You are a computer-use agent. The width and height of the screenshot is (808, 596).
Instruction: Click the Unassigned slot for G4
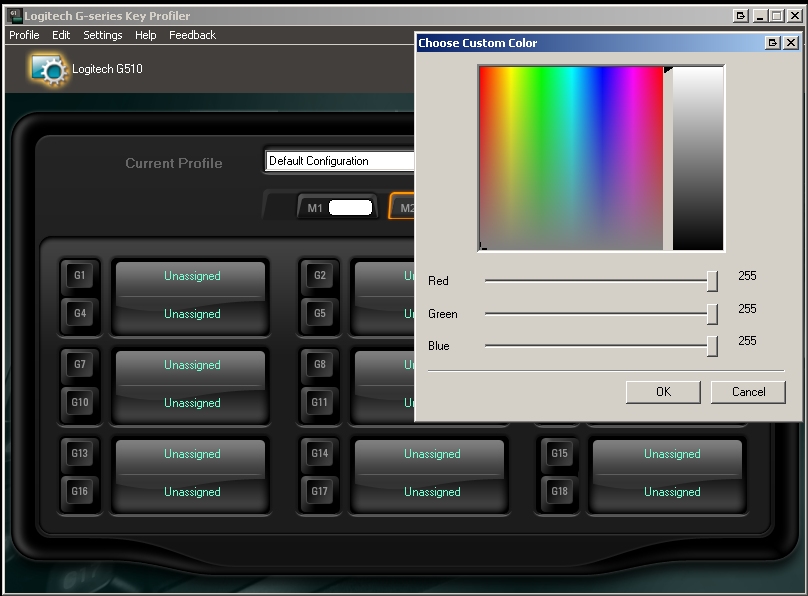click(x=192, y=314)
